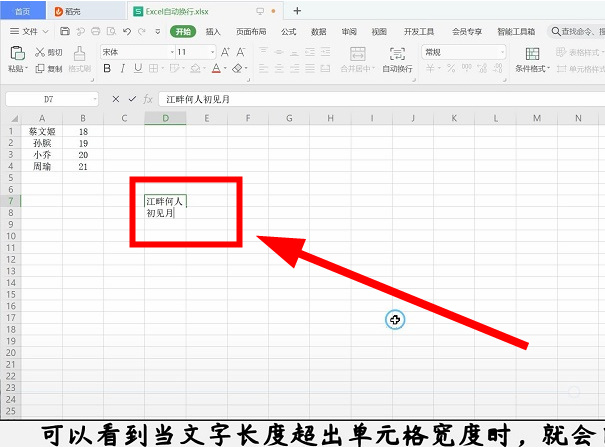The height and width of the screenshot is (447, 605).
Task: Toggle 自动换行 wrap text button
Action: 397,59
